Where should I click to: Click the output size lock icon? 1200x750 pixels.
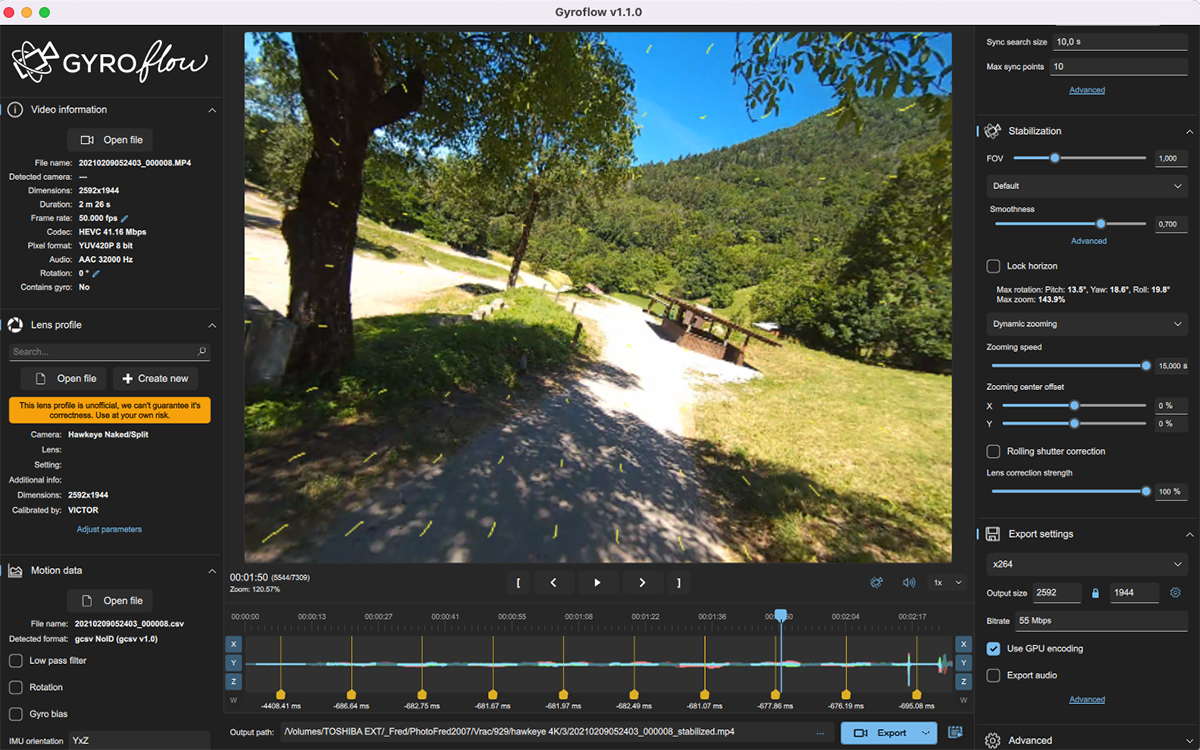(1095, 593)
